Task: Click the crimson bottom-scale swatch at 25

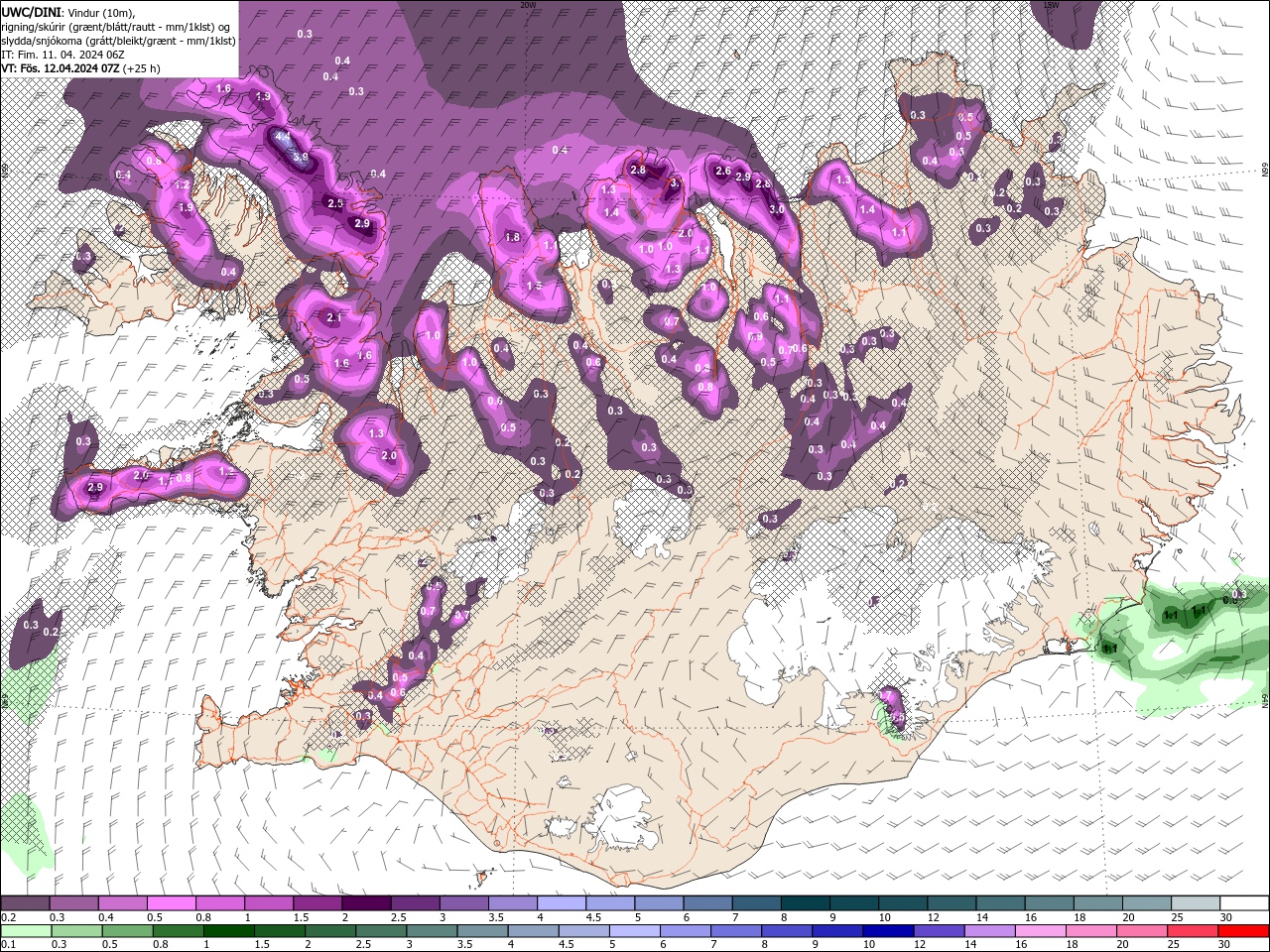Action: click(1194, 930)
